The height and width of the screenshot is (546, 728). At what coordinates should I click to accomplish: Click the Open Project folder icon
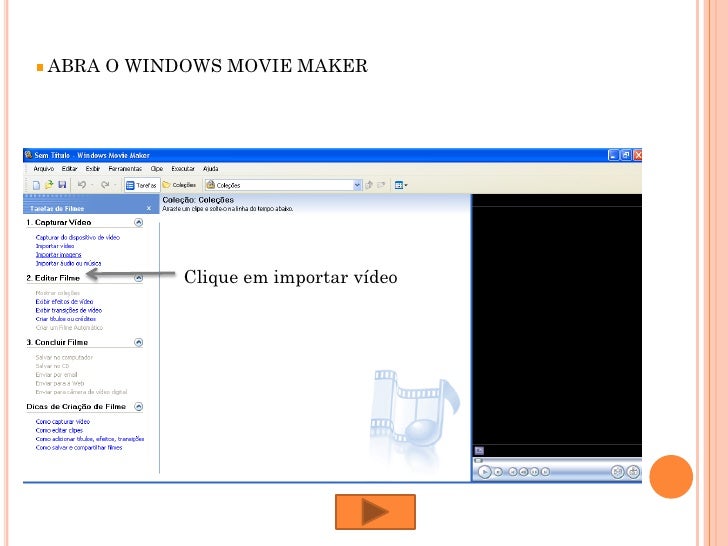tap(49, 185)
